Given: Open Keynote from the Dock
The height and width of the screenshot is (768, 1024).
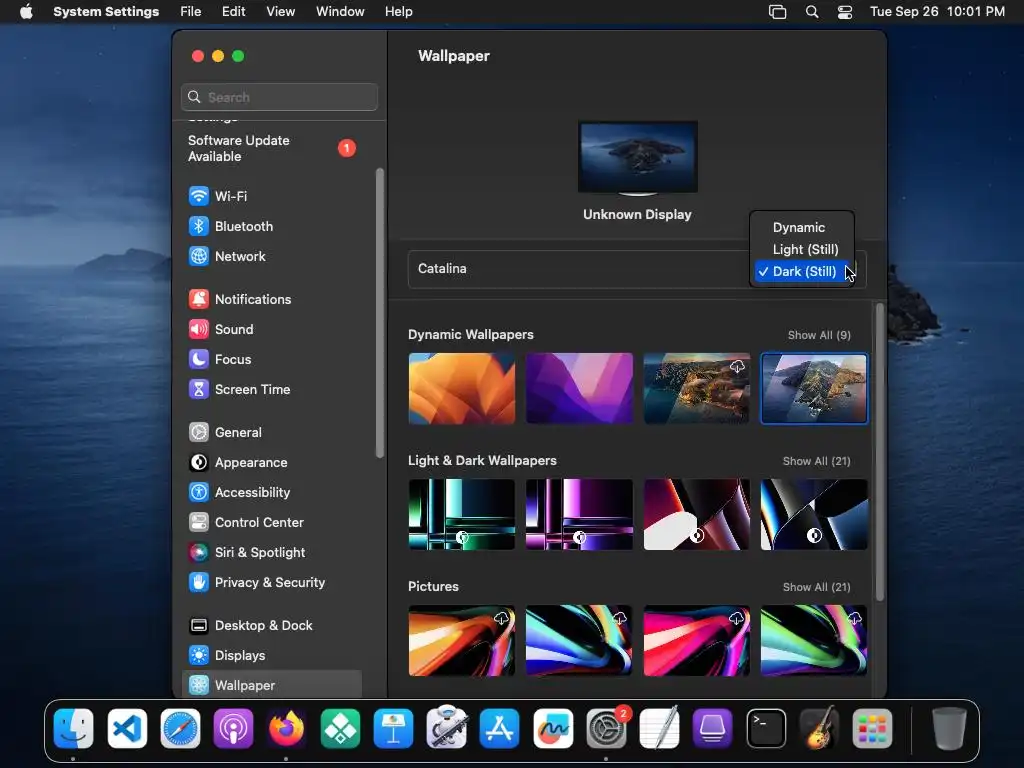Looking at the screenshot, I should click(x=393, y=728).
